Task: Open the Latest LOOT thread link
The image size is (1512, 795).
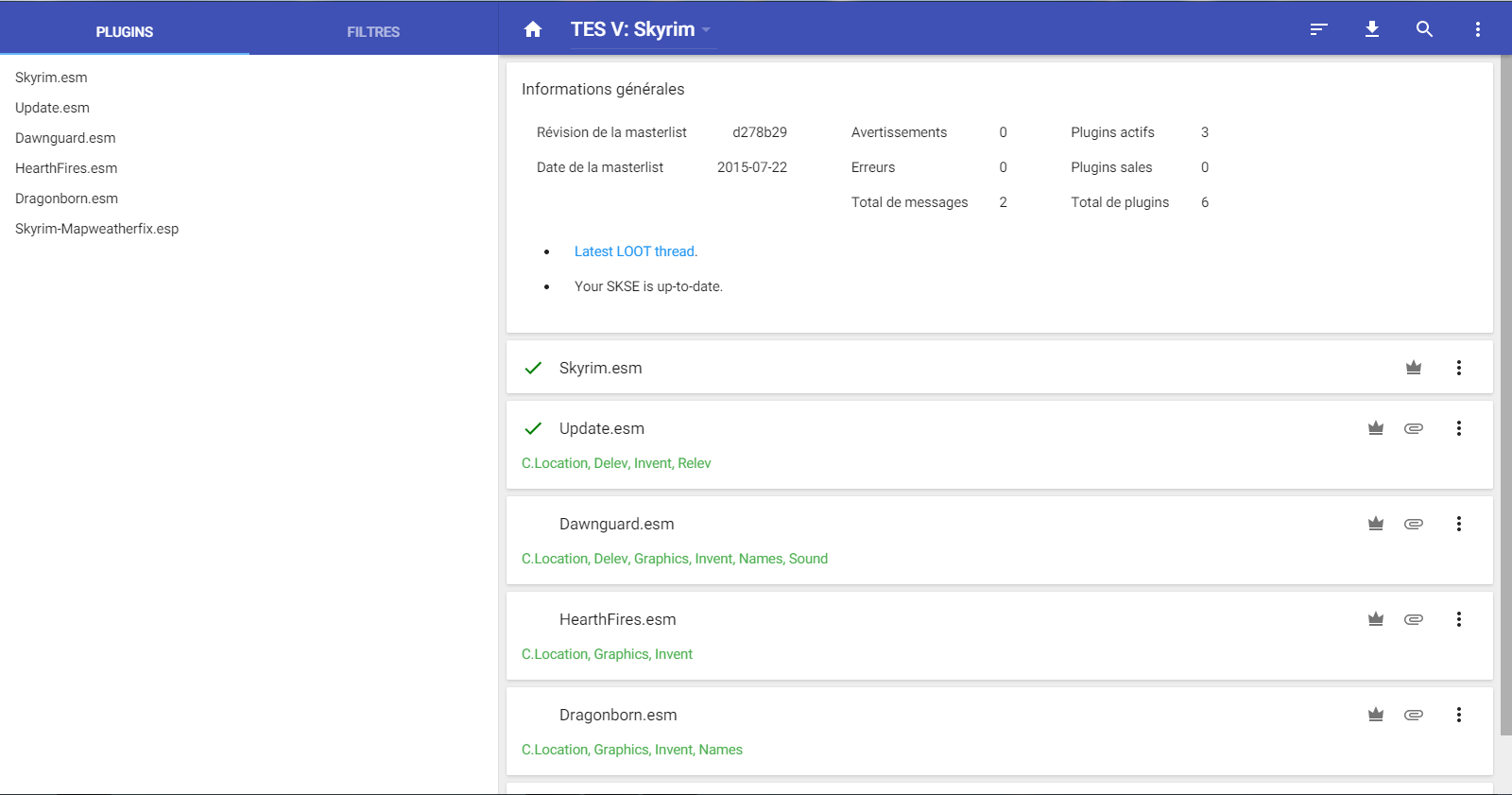Action: click(635, 251)
